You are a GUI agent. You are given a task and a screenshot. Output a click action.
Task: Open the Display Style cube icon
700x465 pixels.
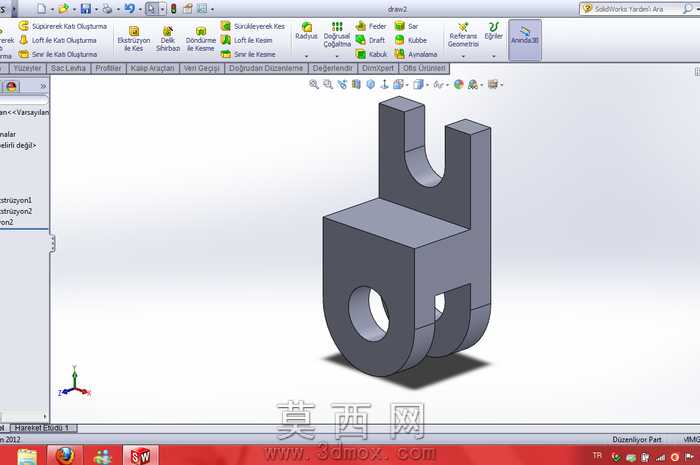[x=418, y=84]
